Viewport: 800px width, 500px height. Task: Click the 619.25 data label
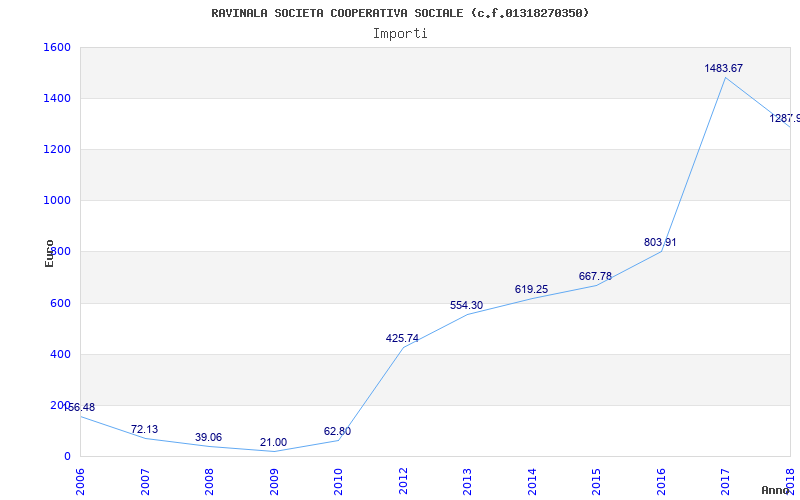click(531, 289)
